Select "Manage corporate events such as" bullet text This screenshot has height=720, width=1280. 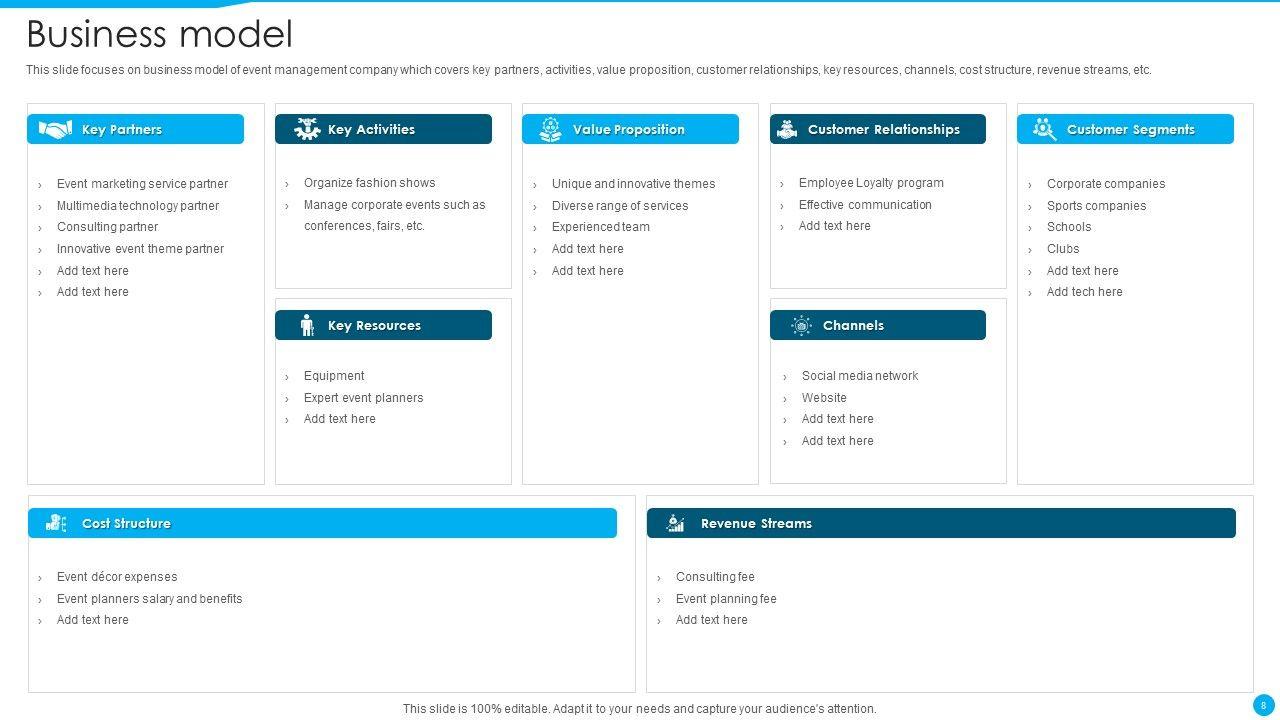(395, 205)
